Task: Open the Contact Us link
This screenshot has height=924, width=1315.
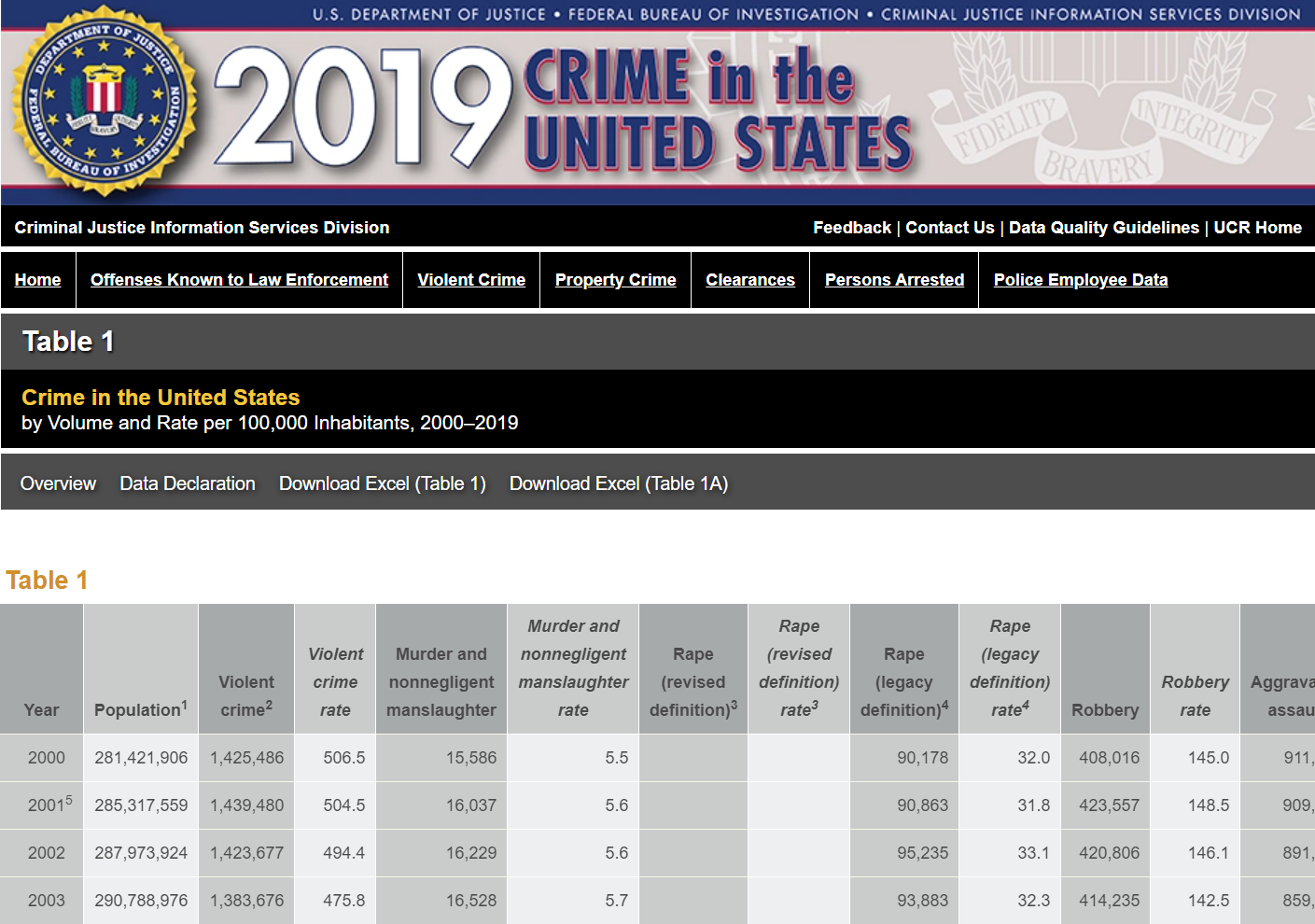Action: [x=949, y=228]
